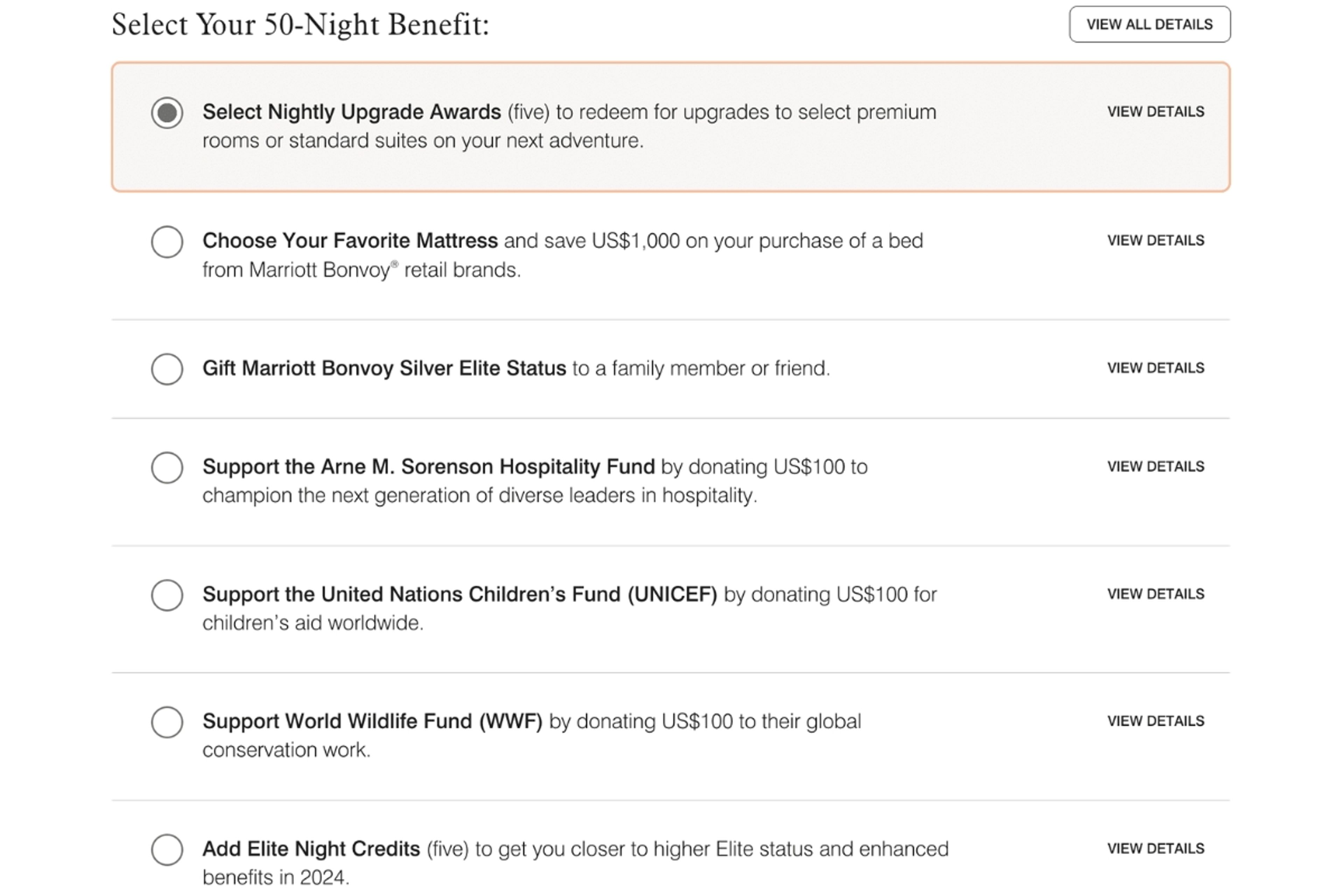Pick the Arne M. Sorenson Fund option
Image resolution: width=1344 pixels, height=896 pixels.
(167, 468)
